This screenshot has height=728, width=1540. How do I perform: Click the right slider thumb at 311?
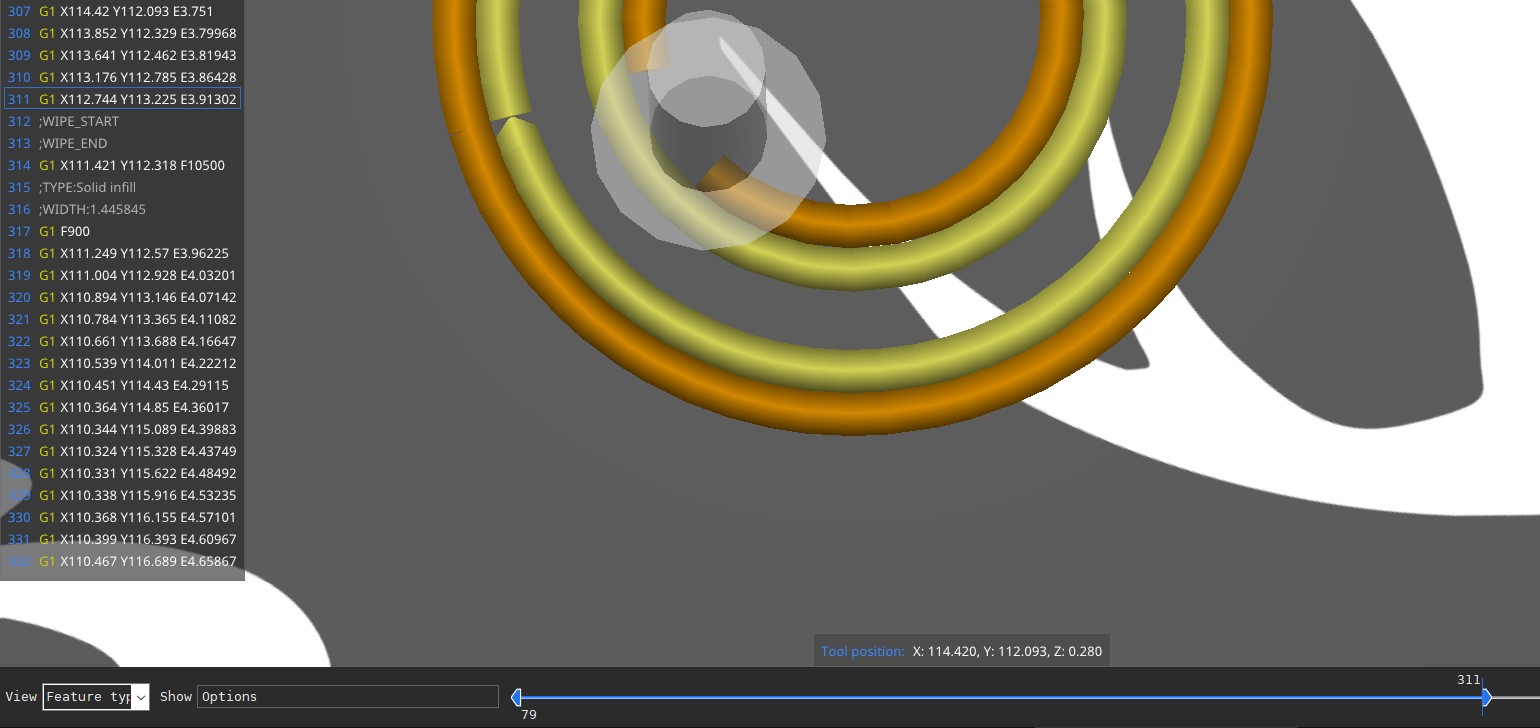click(x=1486, y=697)
